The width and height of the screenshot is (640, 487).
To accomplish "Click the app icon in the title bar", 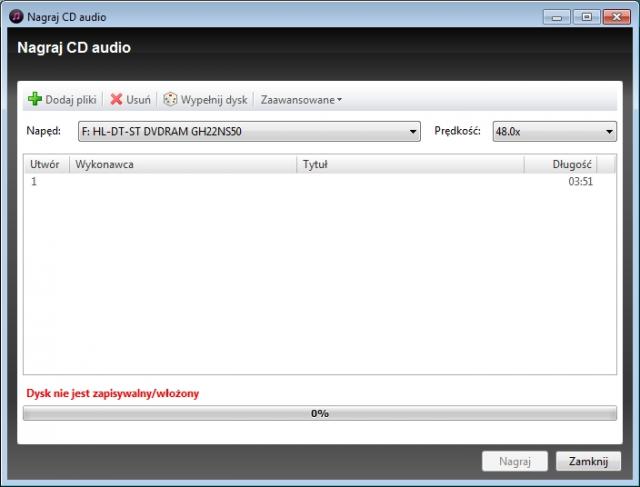I will tap(15, 16).
